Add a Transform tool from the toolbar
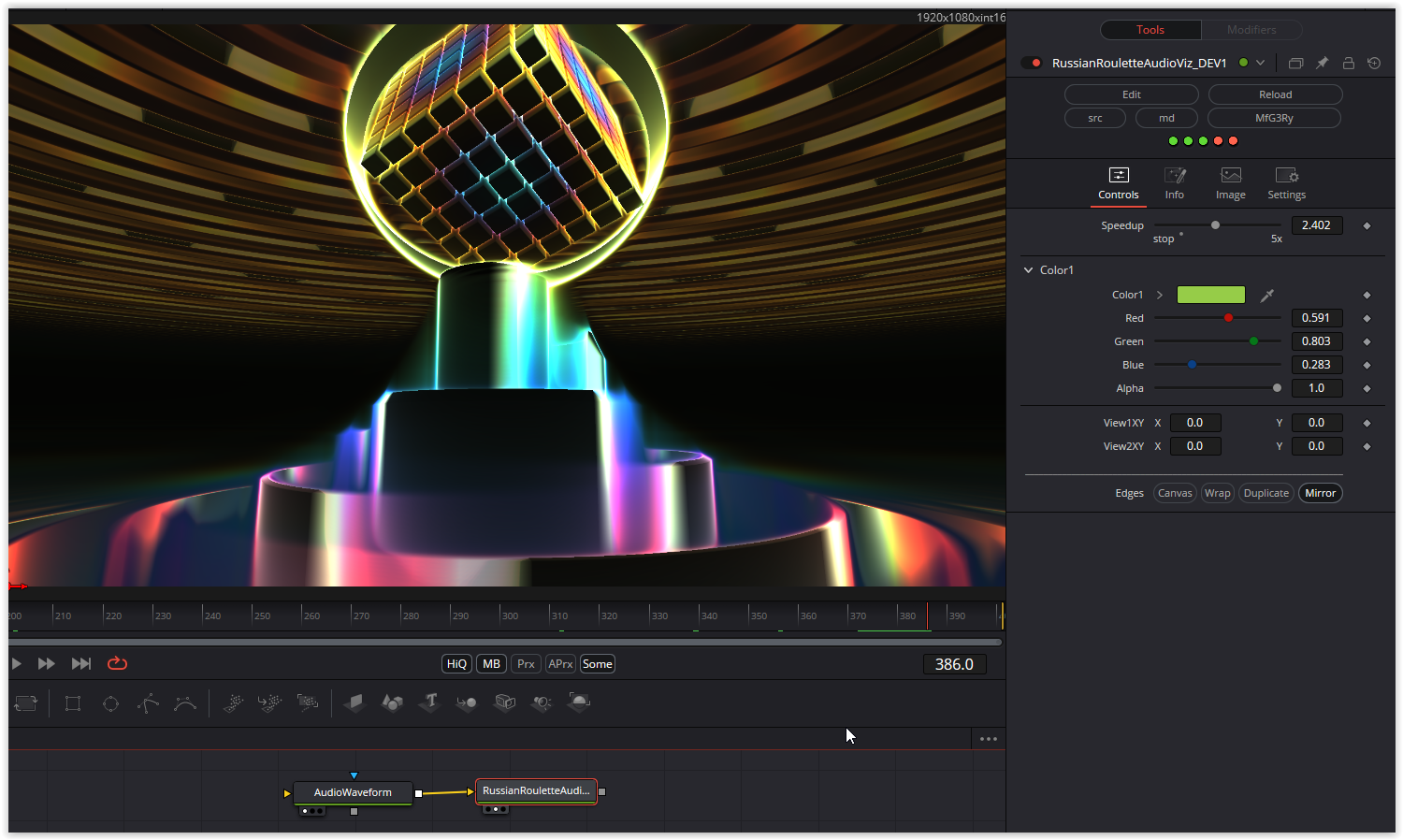The height and width of the screenshot is (840, 1403). pos(26,703)
